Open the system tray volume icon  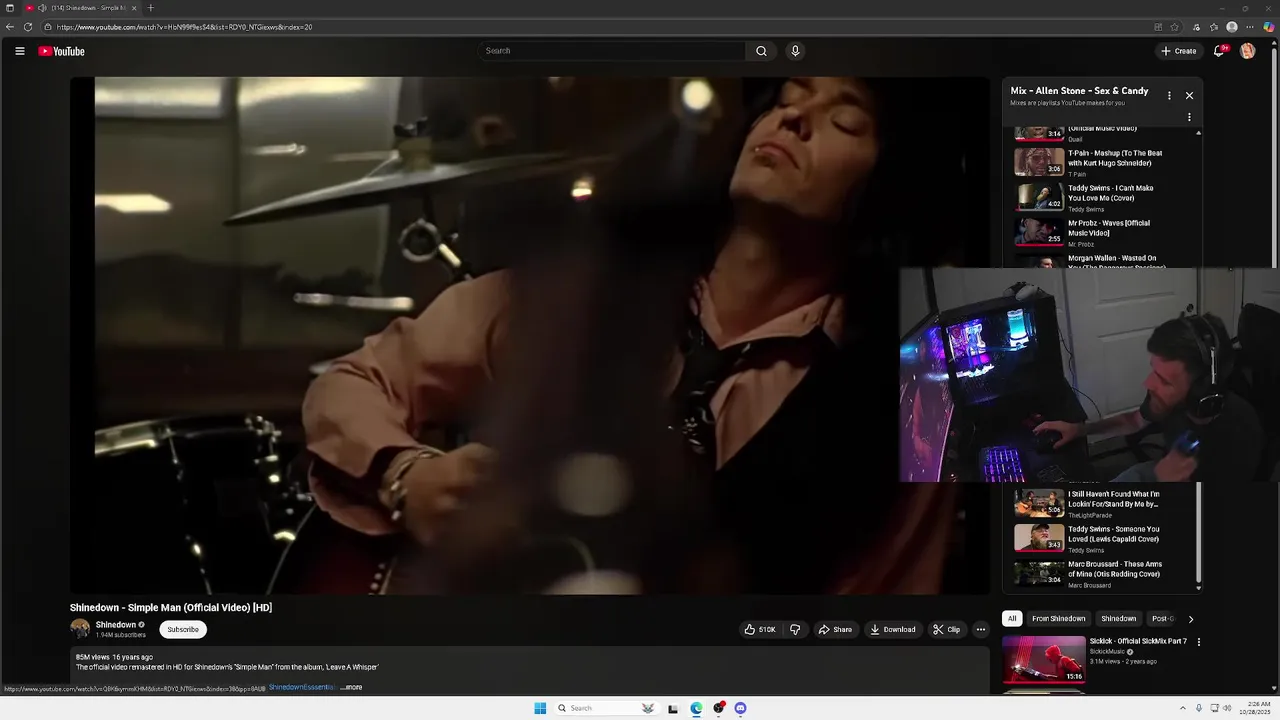tap(1227, 708)
